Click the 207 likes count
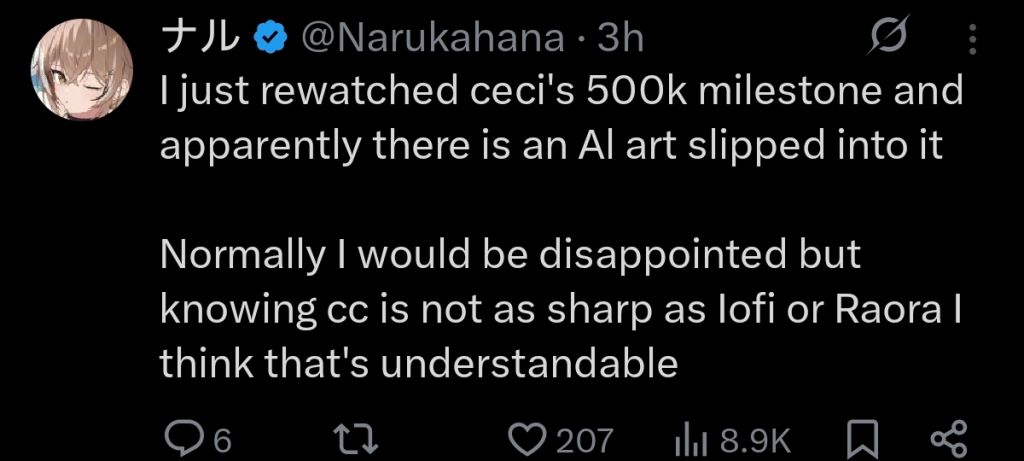1024x461 pixels. click(x=586, y=437)
